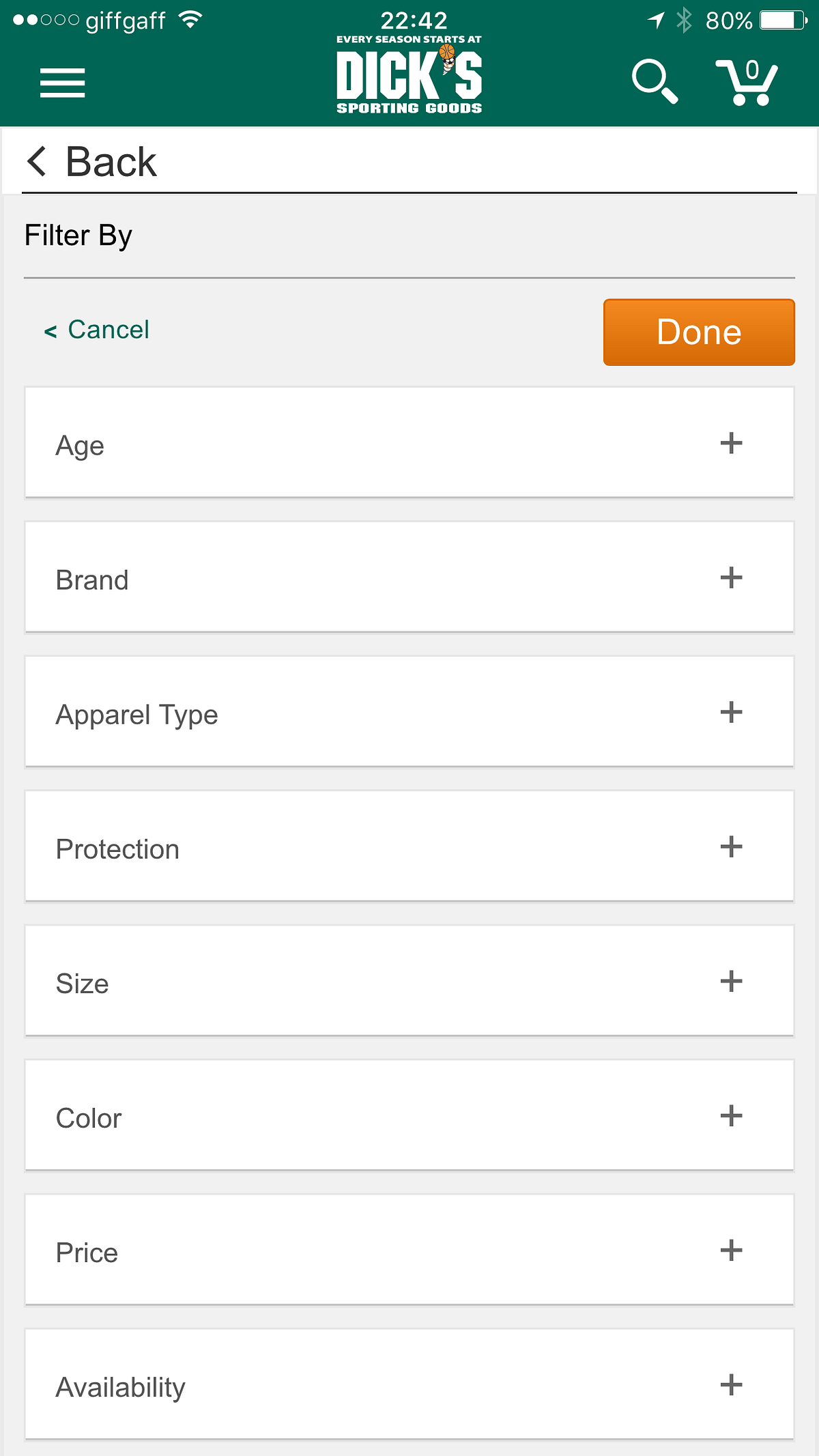The height and width of the screenshot is (1456, 819).
Task: Tap the Dick's Sporting Goods logo
Action: [409, 76]
